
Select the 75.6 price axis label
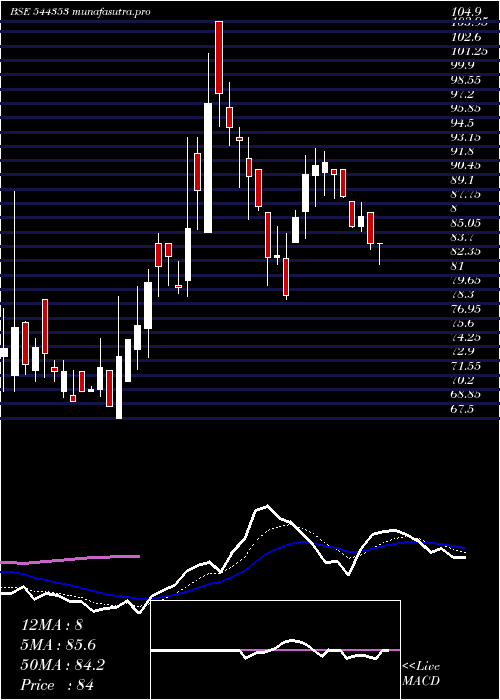pyautogui.click(x=463, y=323)
